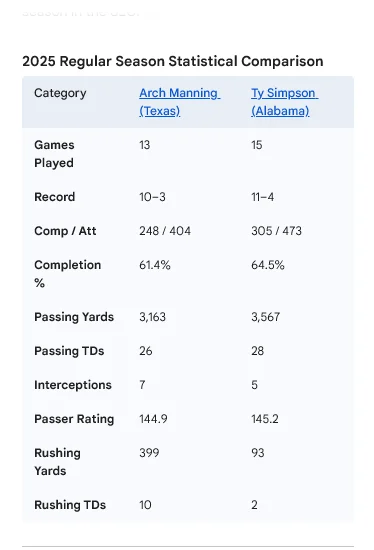Click the Games Played row label
This screenshot has height=550, width=374.
tap(54, 154)
